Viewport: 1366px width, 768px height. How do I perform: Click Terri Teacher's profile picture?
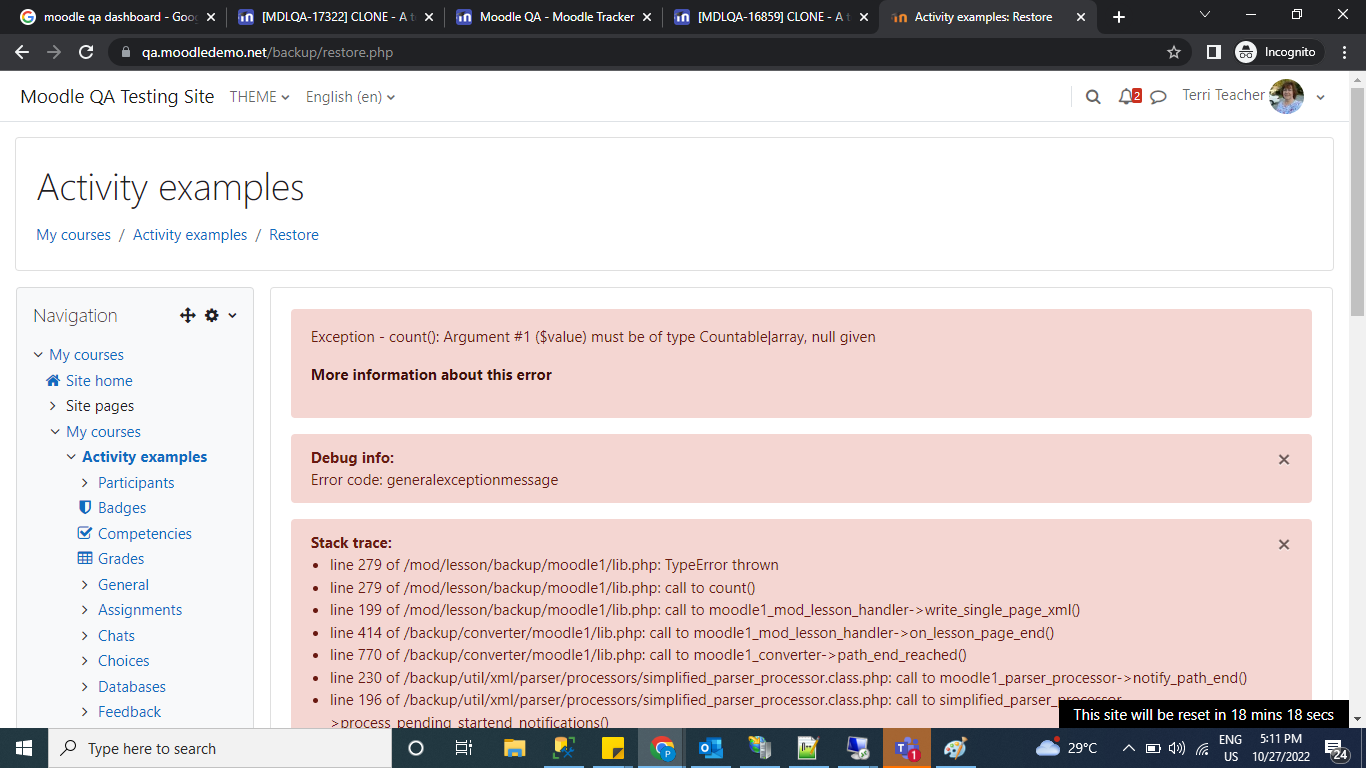click(x=1286, y=96)
